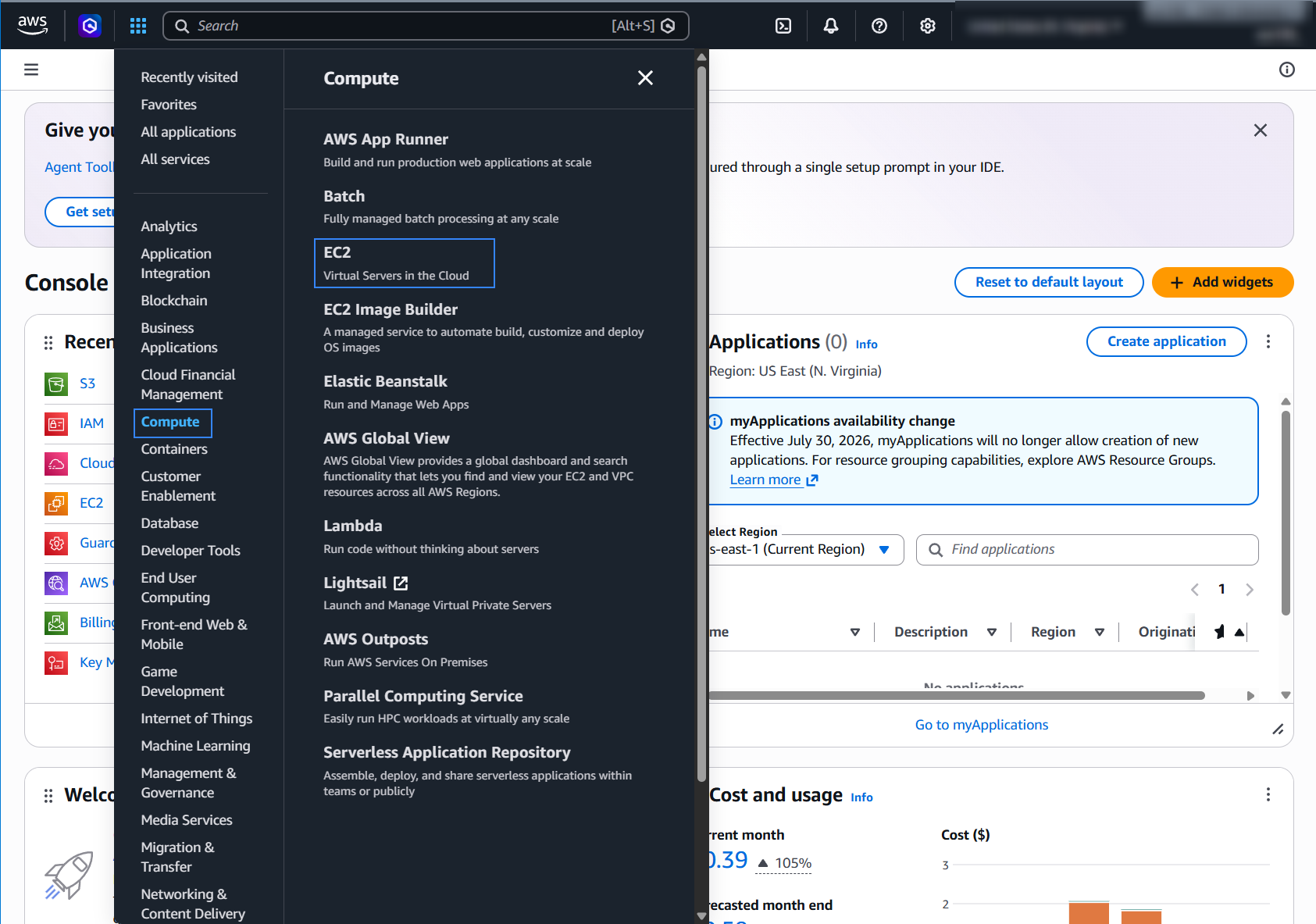The image size is (1316, 924).
Task: Open Cost and usage Info link
Action: click(x=861, y=797)
